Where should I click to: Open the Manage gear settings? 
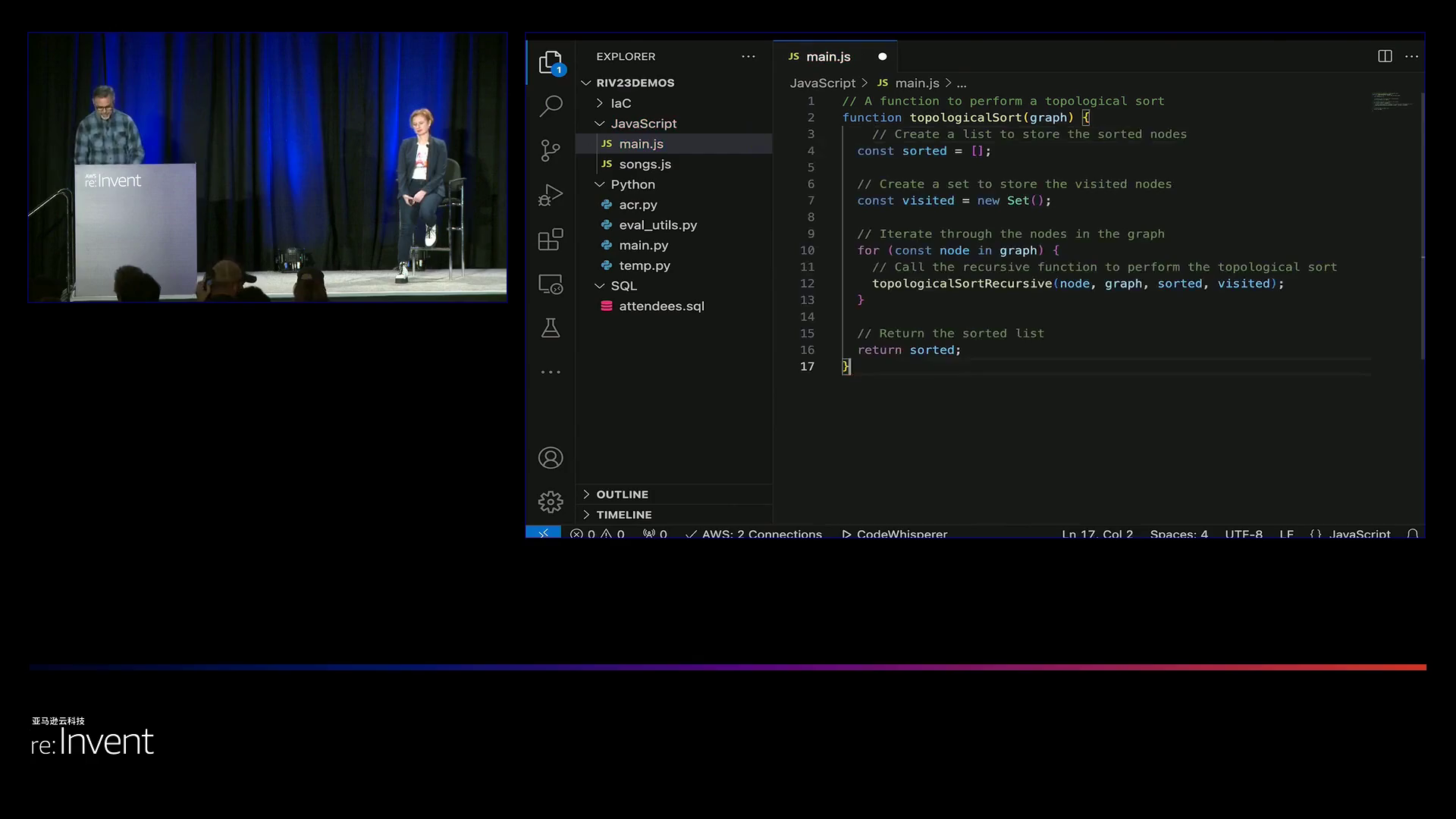551,502
